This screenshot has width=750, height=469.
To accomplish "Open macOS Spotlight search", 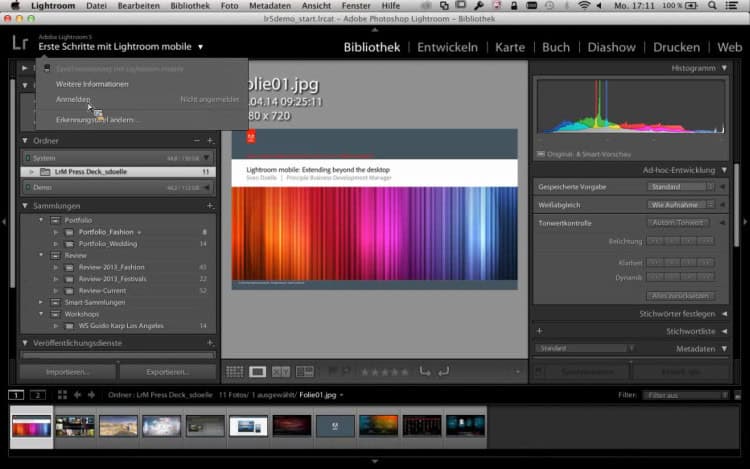I will click(x=712, y=6).
